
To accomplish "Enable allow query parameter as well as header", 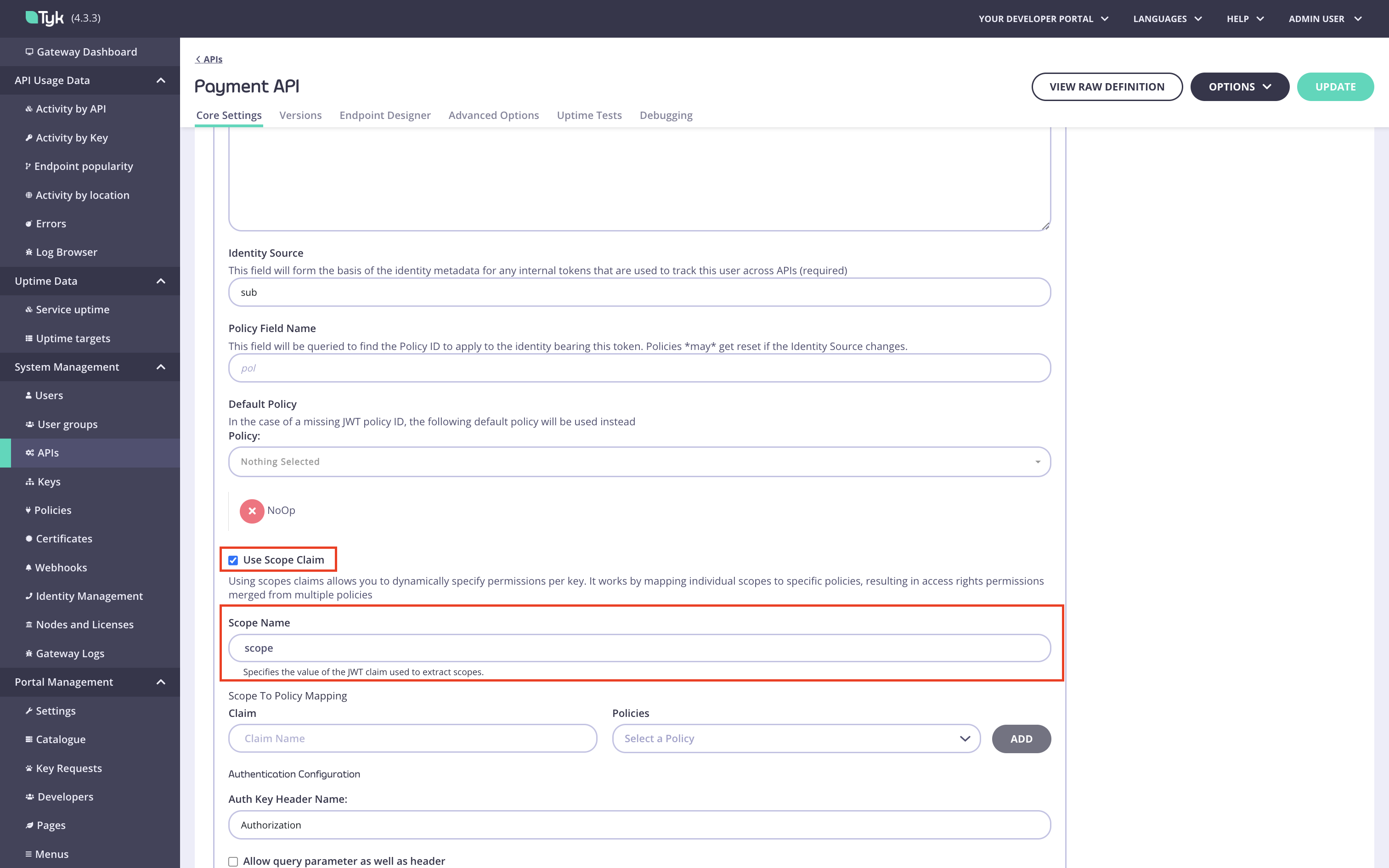I will click(x=233, y=861).
